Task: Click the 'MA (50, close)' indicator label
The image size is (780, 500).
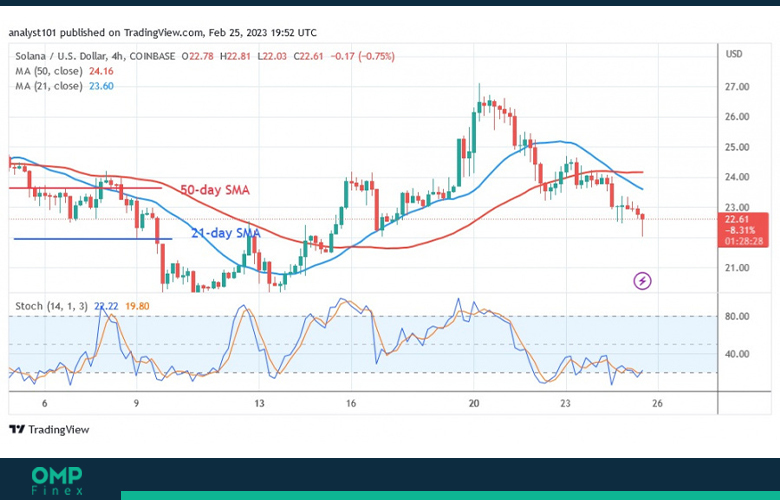Action: tap(49, 71)
